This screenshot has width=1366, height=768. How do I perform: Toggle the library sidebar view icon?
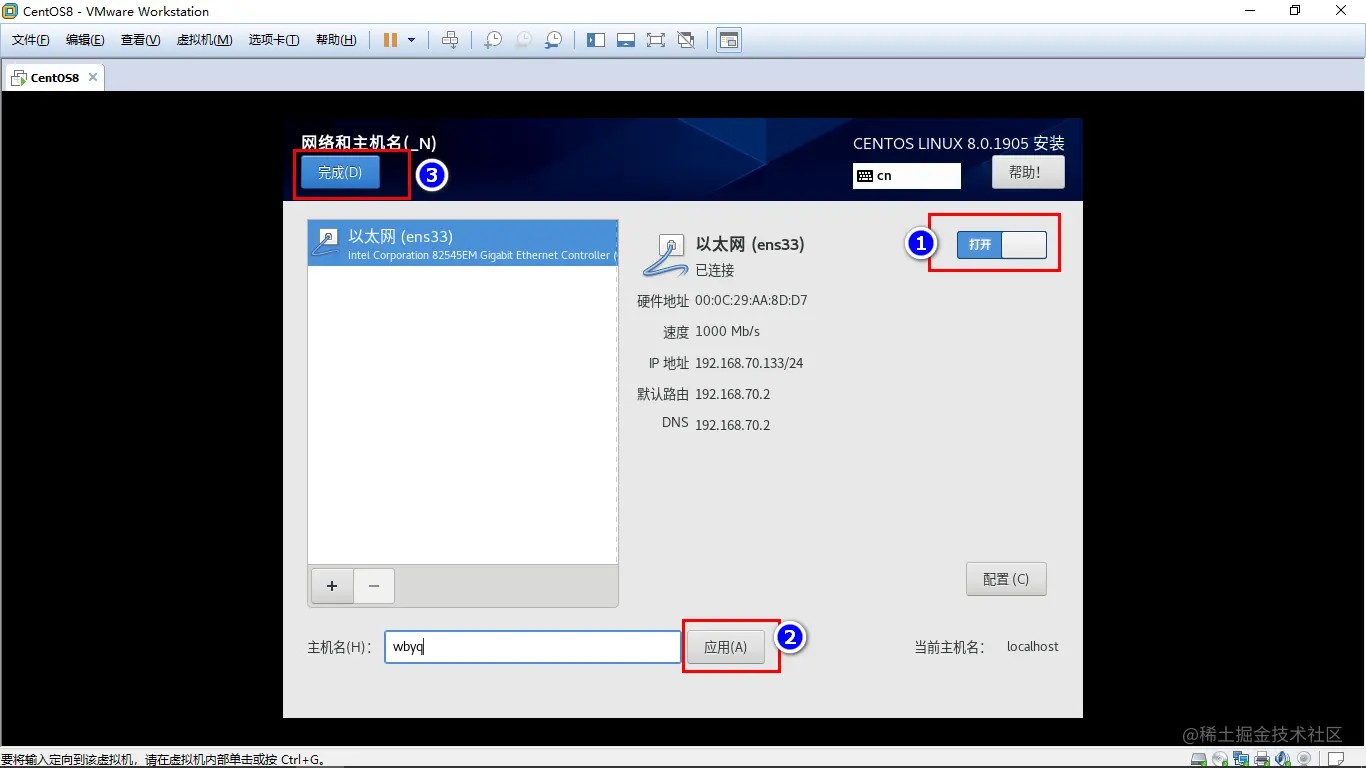[x=596, y=40]
